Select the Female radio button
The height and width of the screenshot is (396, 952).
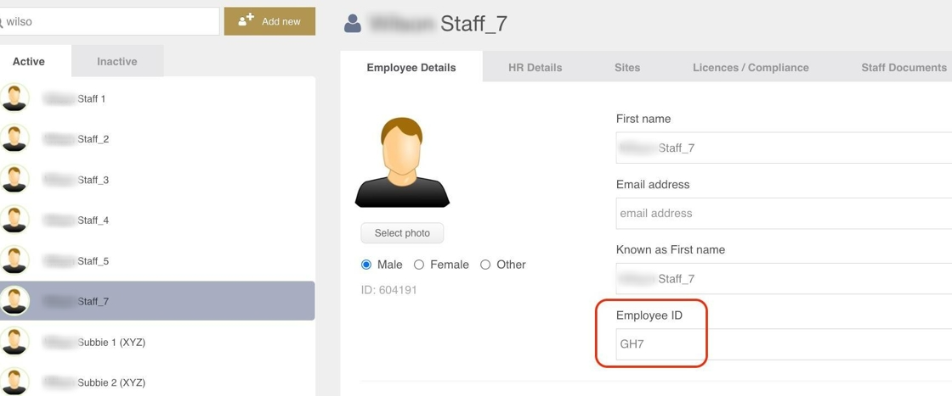419,265
